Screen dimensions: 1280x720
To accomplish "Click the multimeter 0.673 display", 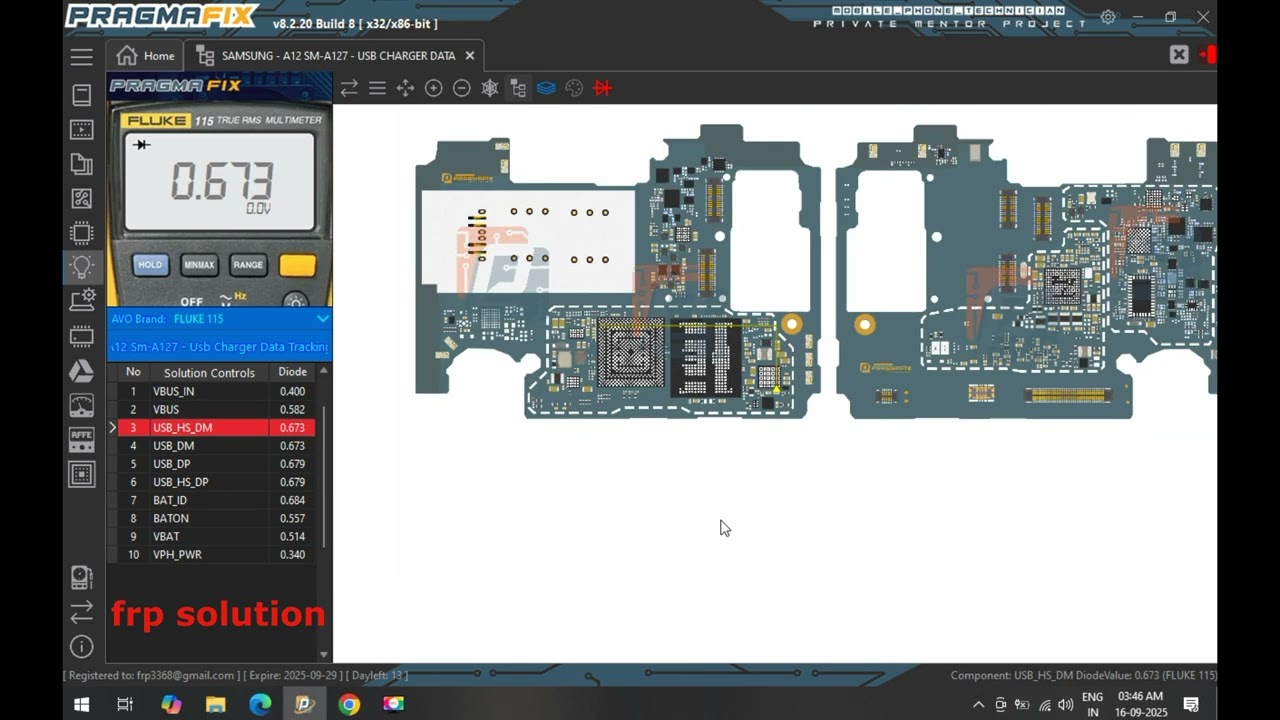I will [x=220, y=181].
